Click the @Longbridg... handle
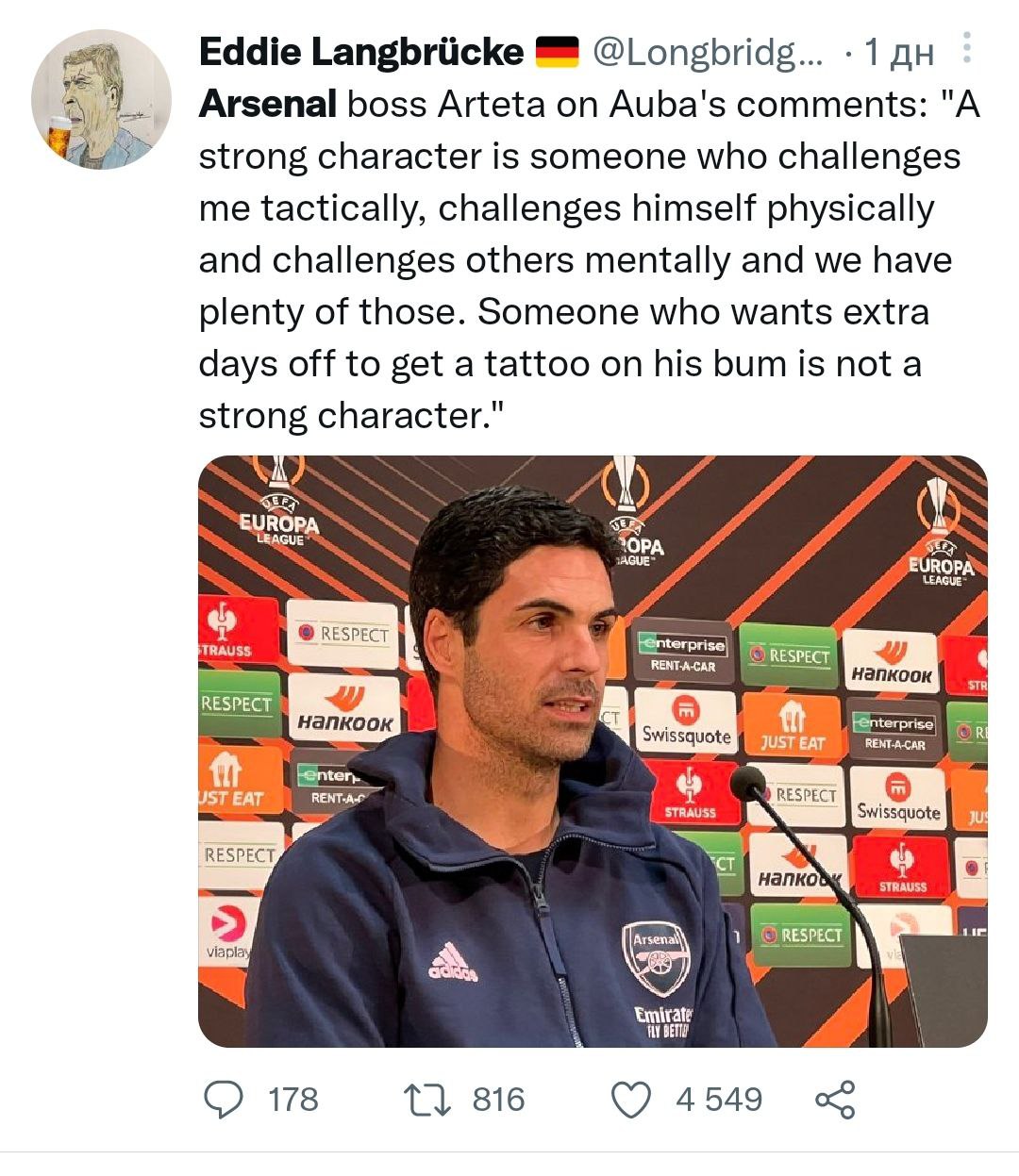Viewport: 1019px width, 1176px height. pos(707,53)
